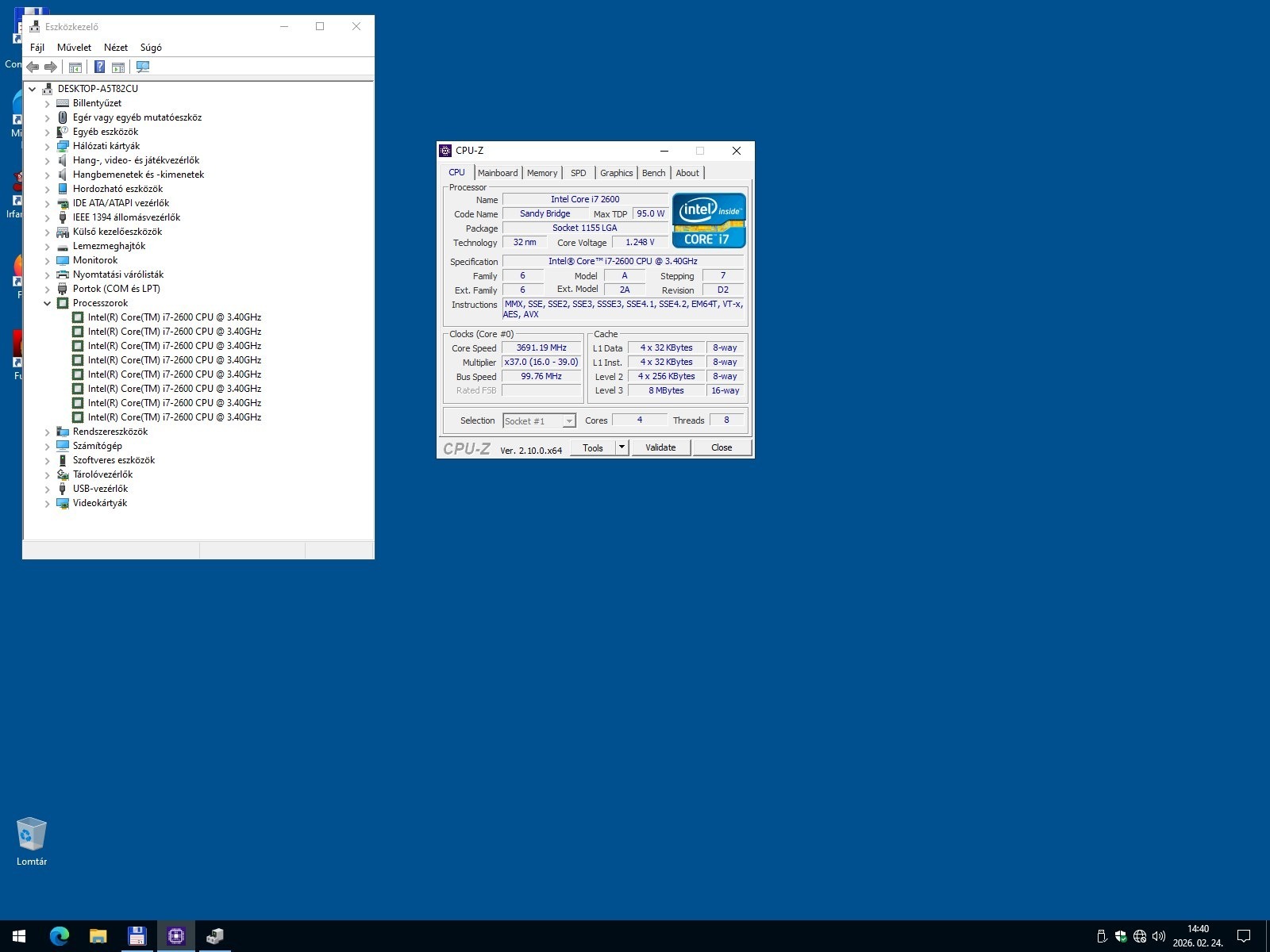Open network settings from the tray globe icon
The width and height of the screenshot is (1270, 952).
pos(1140,936)
